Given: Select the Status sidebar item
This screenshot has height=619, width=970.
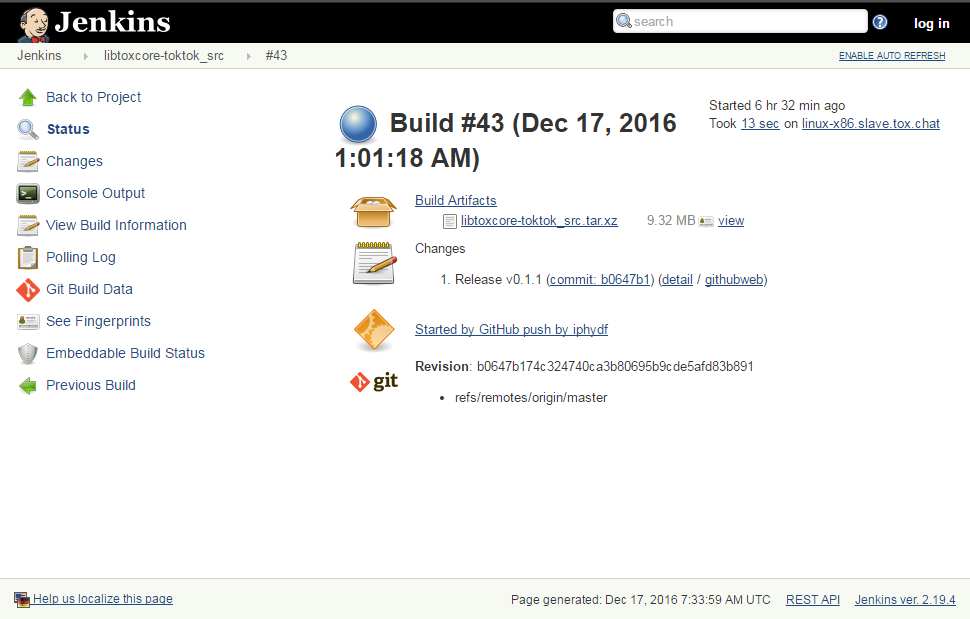Looking at the screenshot, I should click(68, 129).
